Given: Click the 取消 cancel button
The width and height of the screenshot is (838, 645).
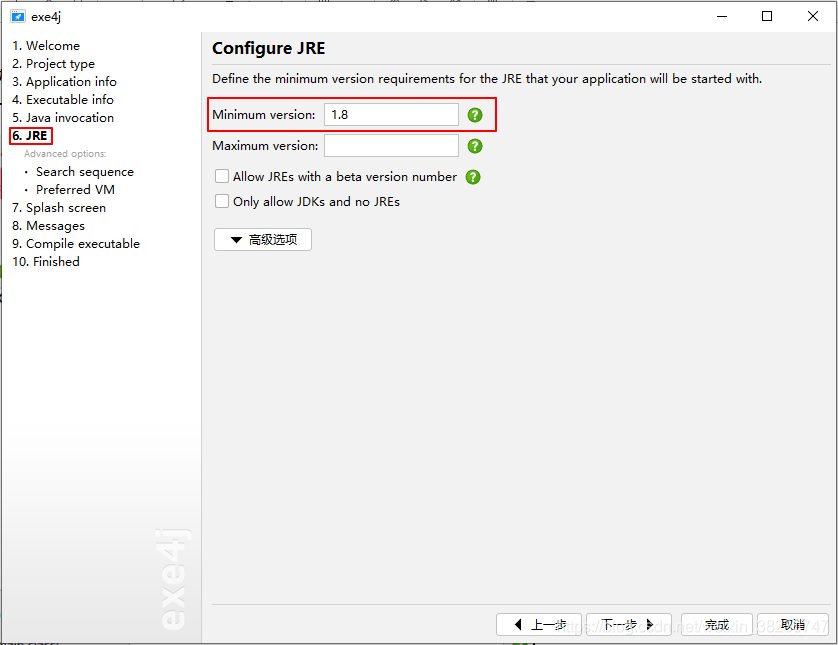Looking at the screenshot, I should (793, 624).
